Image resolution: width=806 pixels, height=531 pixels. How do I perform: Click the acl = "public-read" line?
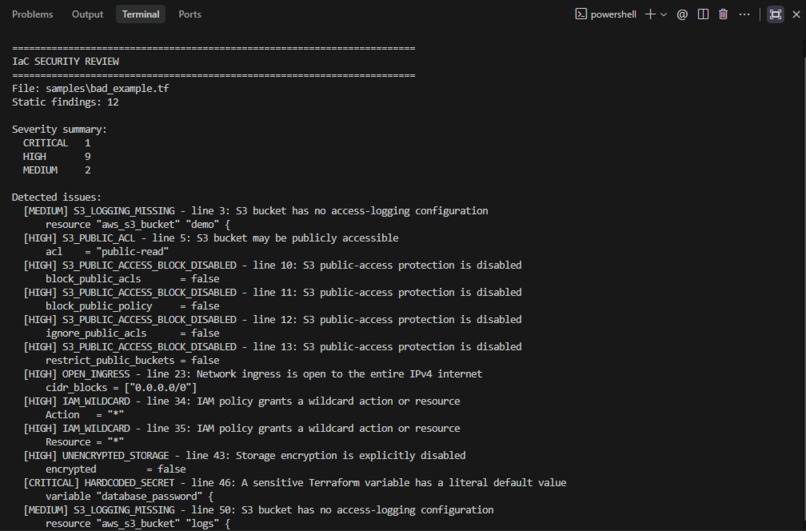coord(107,251)
